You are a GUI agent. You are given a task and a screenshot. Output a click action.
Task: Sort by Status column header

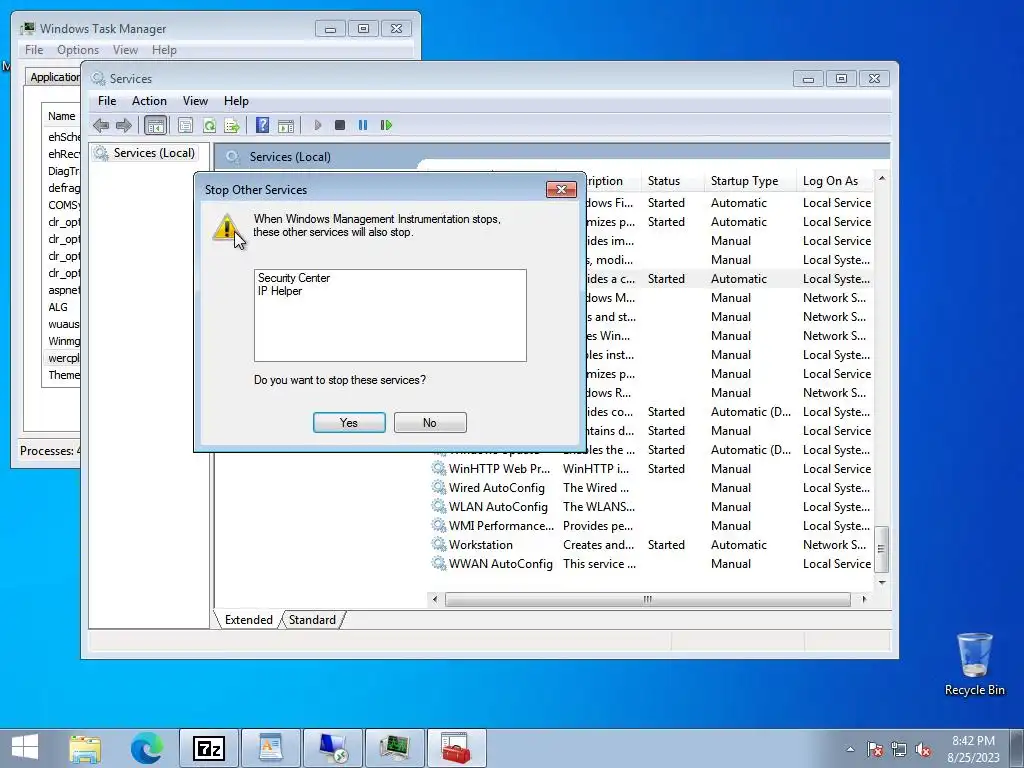pos(673,181)
